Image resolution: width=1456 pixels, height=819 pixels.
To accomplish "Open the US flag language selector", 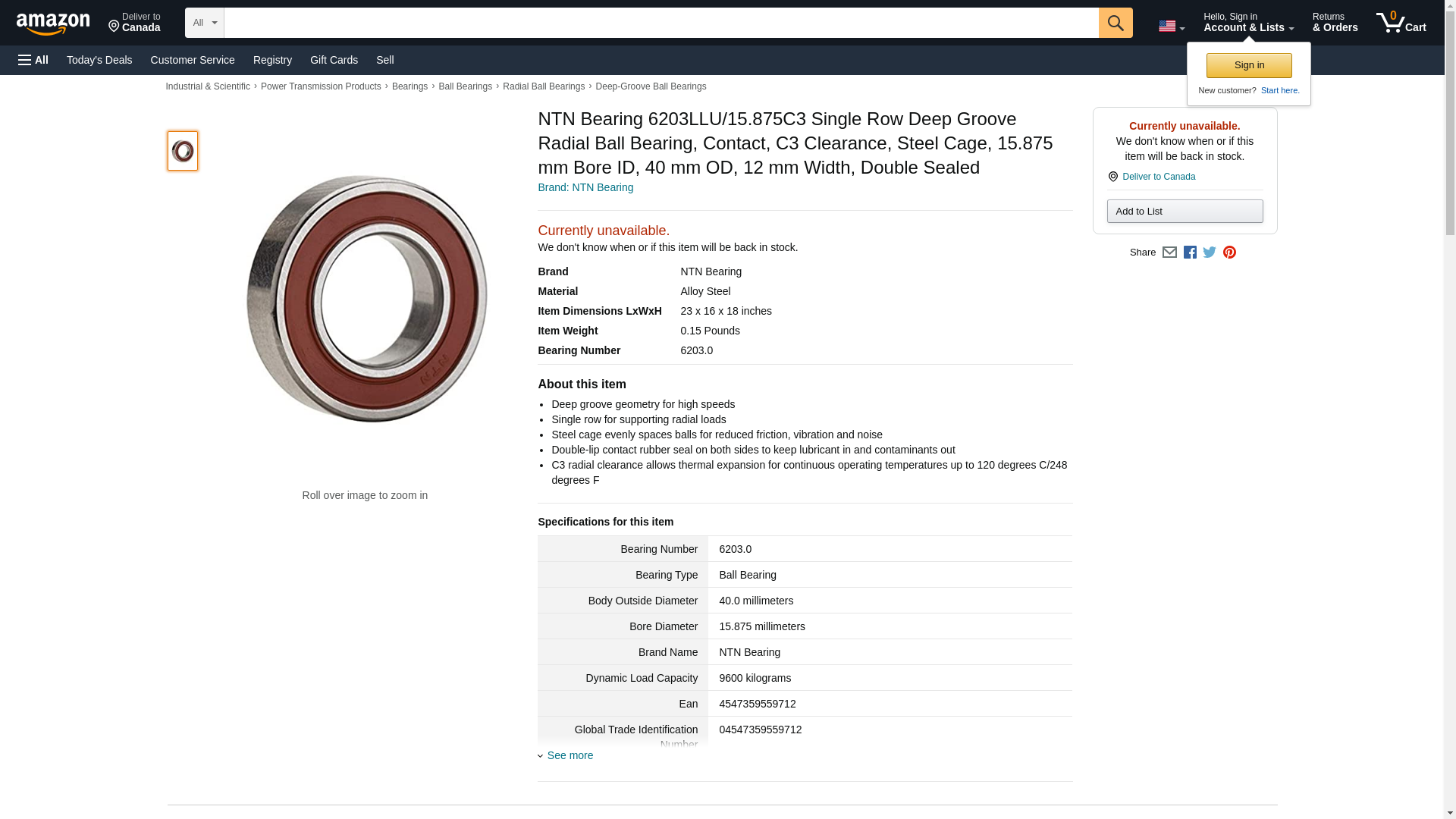I will pyautogui.click(x=1171, y=26).
